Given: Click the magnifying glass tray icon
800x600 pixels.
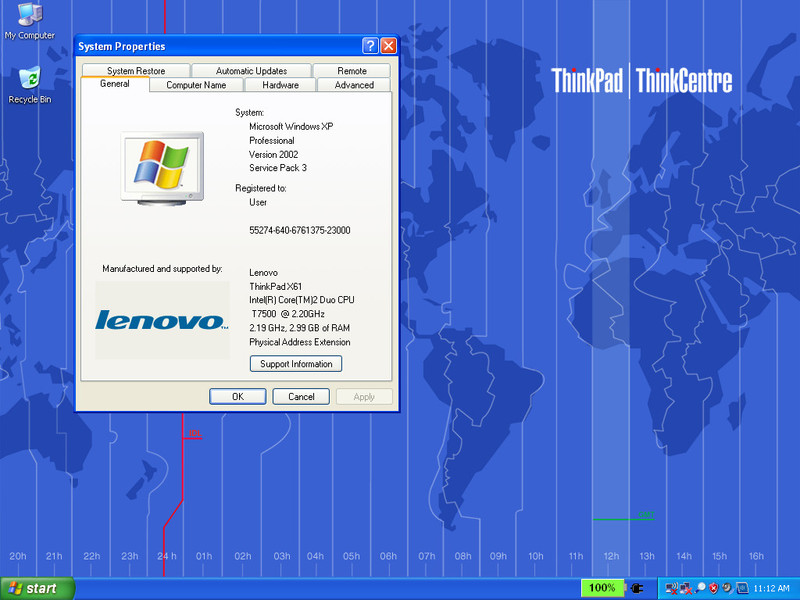Looking at the screenshot, I should pos(701,588).
